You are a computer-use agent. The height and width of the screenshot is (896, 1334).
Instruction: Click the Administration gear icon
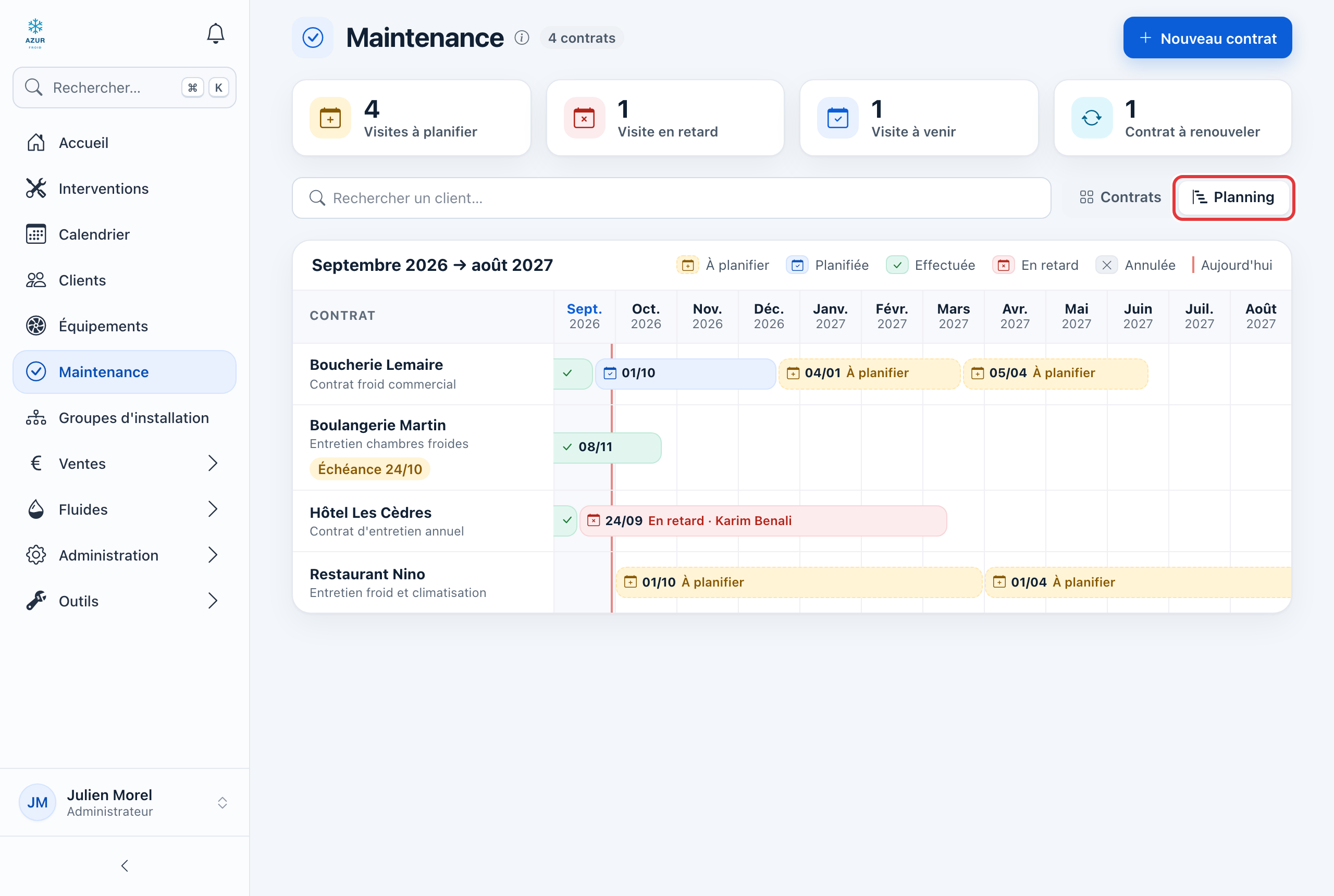point(36,555)
